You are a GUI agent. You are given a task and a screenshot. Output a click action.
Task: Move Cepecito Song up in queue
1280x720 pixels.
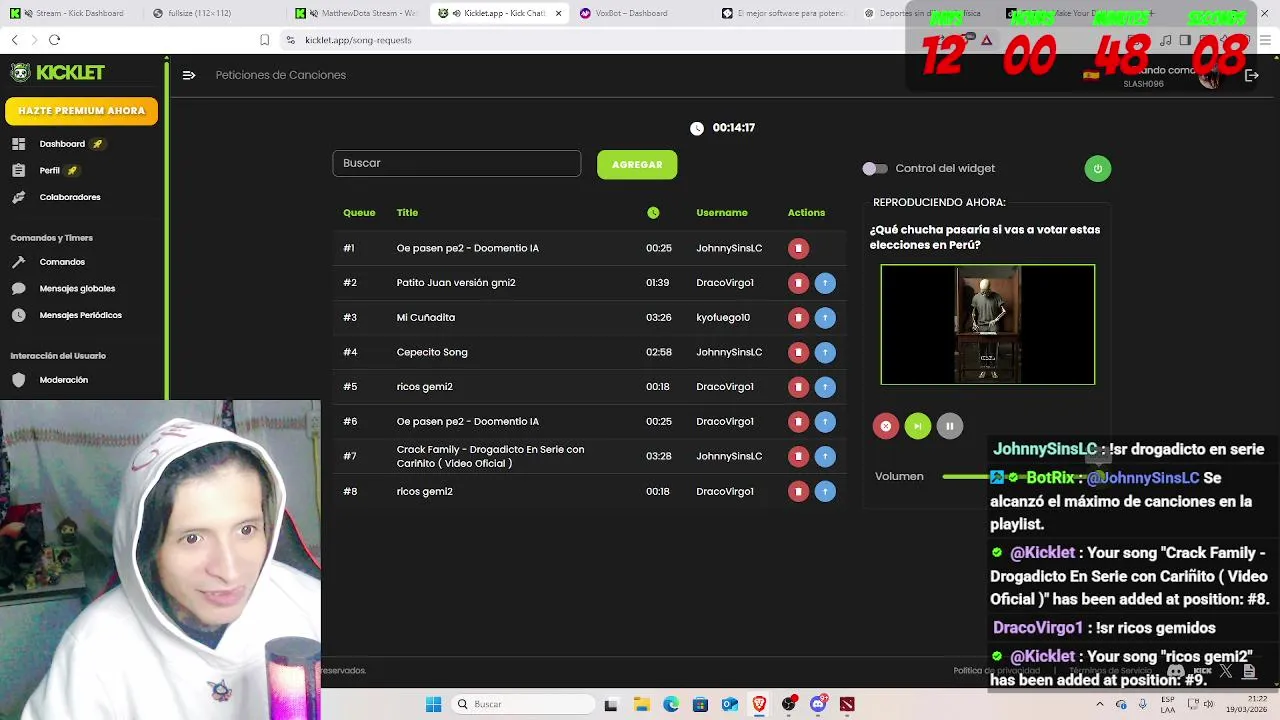point(825,352)
